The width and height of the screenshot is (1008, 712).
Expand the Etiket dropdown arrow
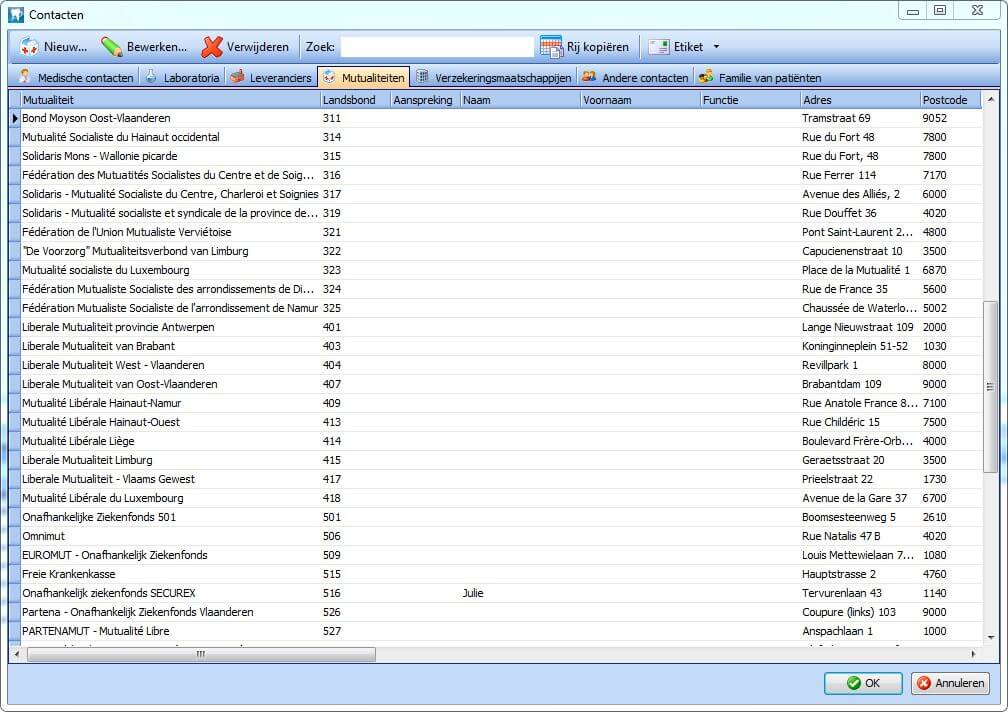coord(716,47)
